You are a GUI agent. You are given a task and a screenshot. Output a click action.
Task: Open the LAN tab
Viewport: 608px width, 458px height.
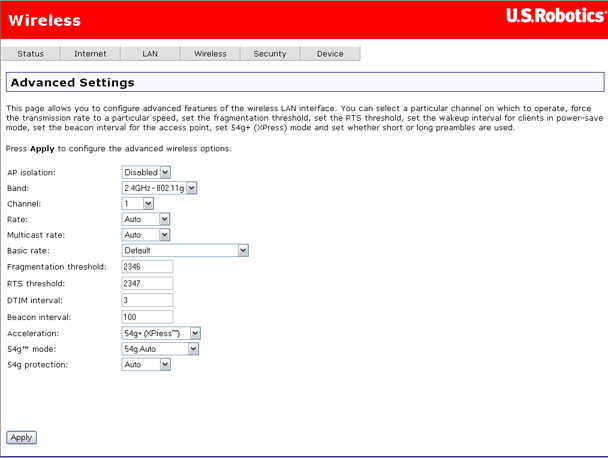(x=150, y=54)
